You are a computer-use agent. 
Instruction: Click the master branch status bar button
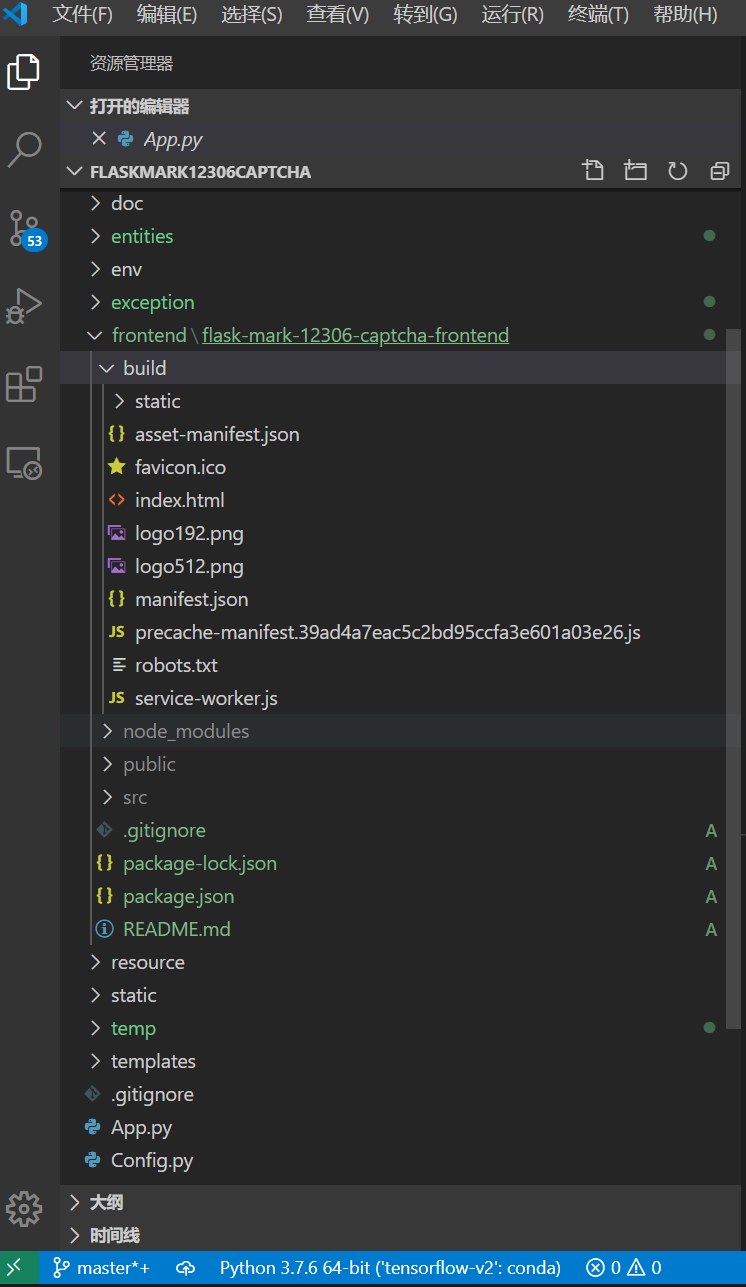(x=102, y=1268)
